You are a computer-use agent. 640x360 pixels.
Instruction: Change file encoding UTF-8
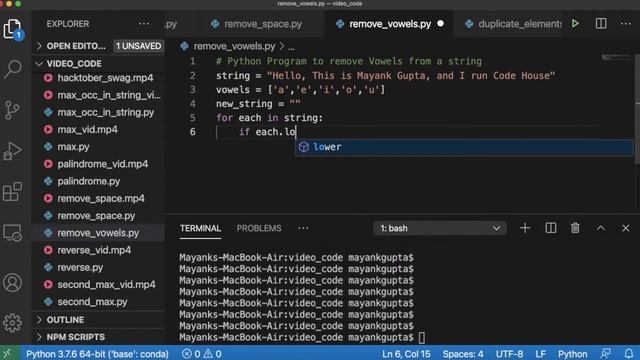click(509, 353)
